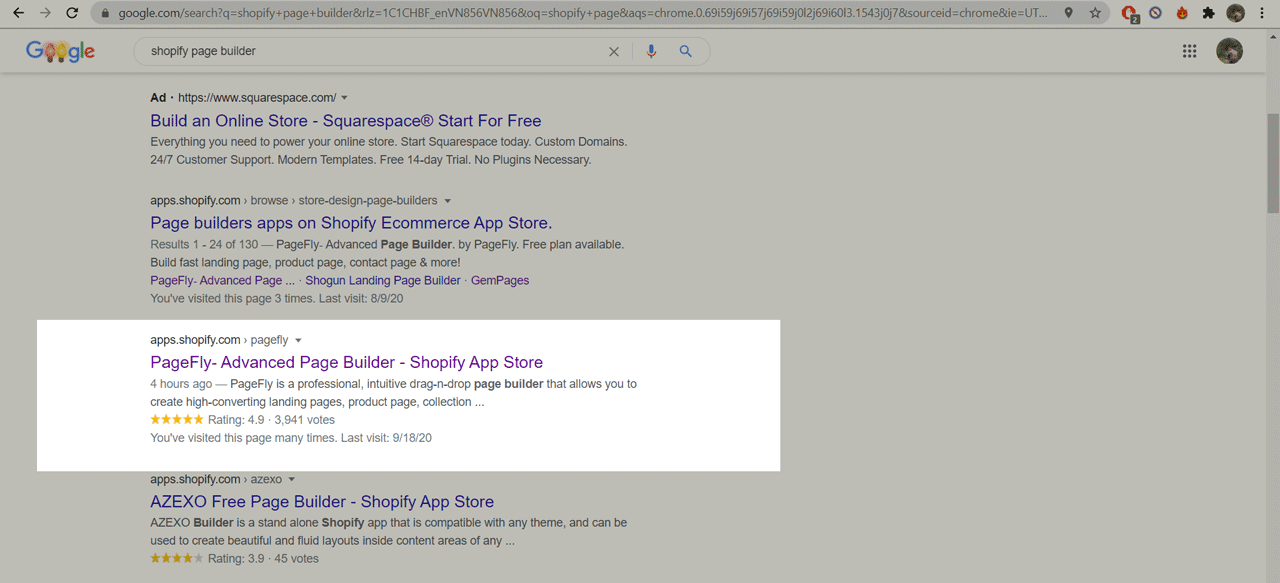Click the browser back arrow

[x=18, y=13]
